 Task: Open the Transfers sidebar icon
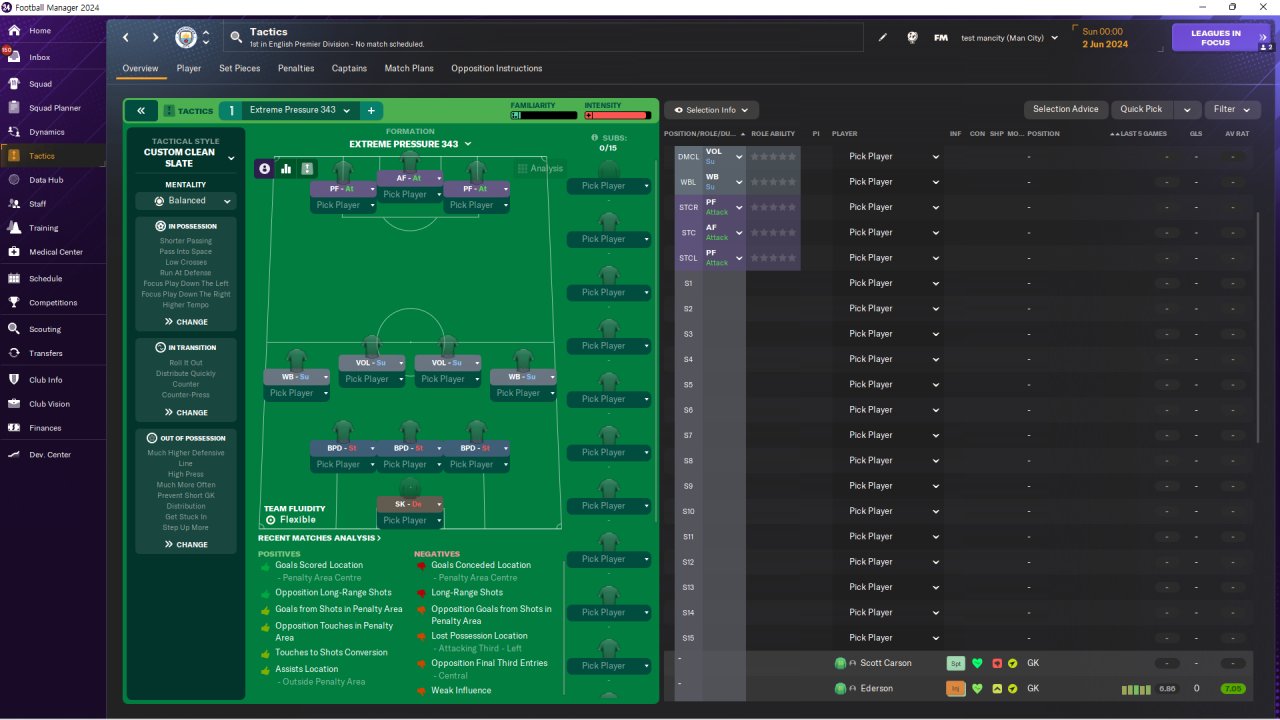click(14, 353)
